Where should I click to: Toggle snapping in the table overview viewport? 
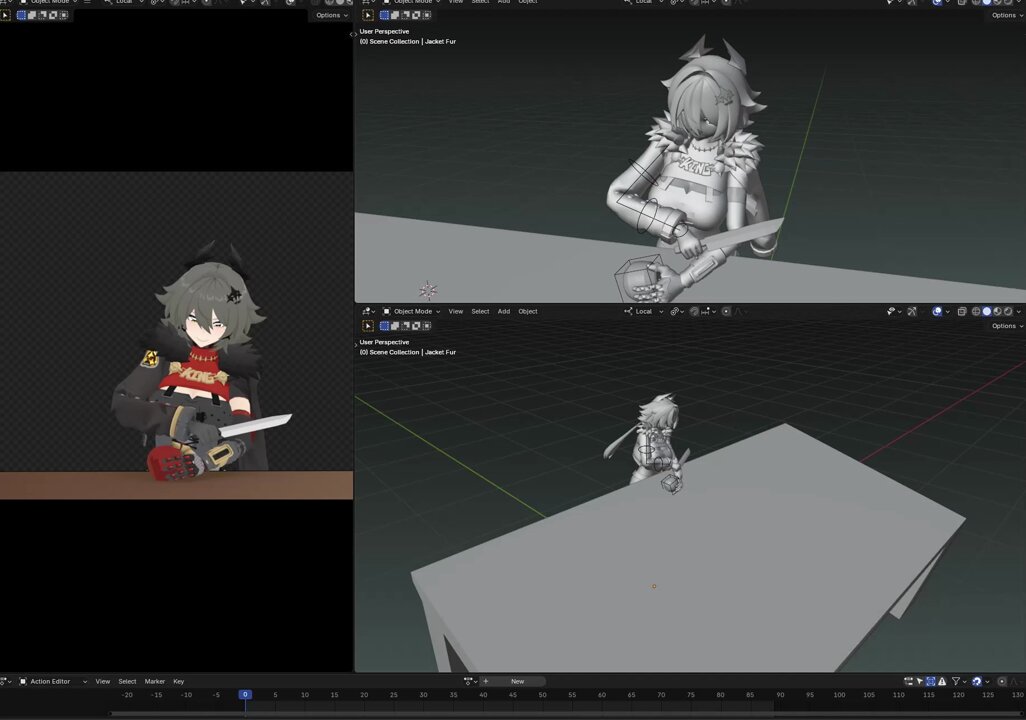[694, 312]
